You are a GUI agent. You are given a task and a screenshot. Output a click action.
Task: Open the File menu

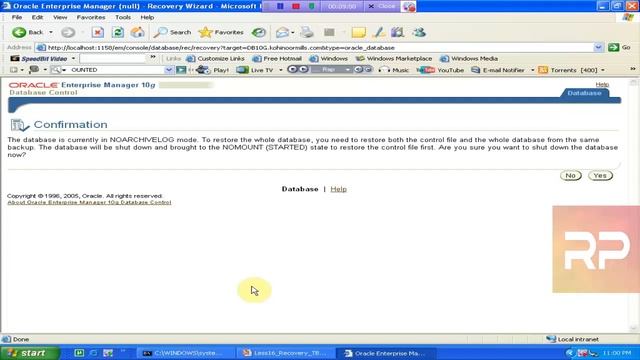17,17
